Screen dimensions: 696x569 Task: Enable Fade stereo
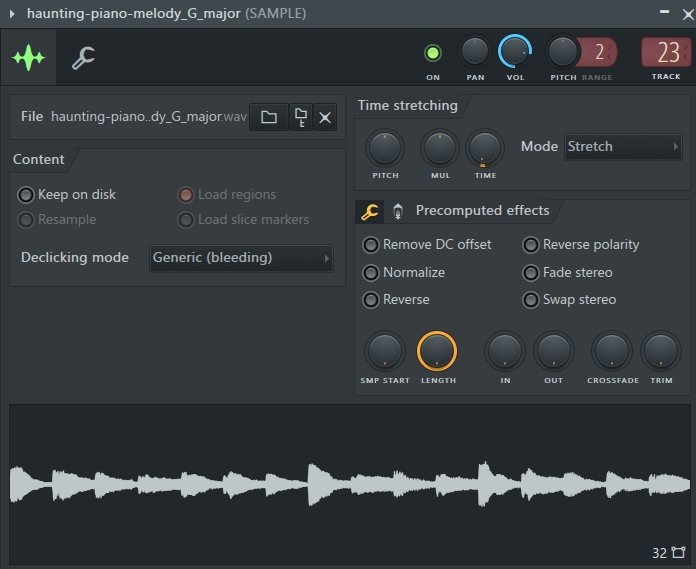point(568,273)
